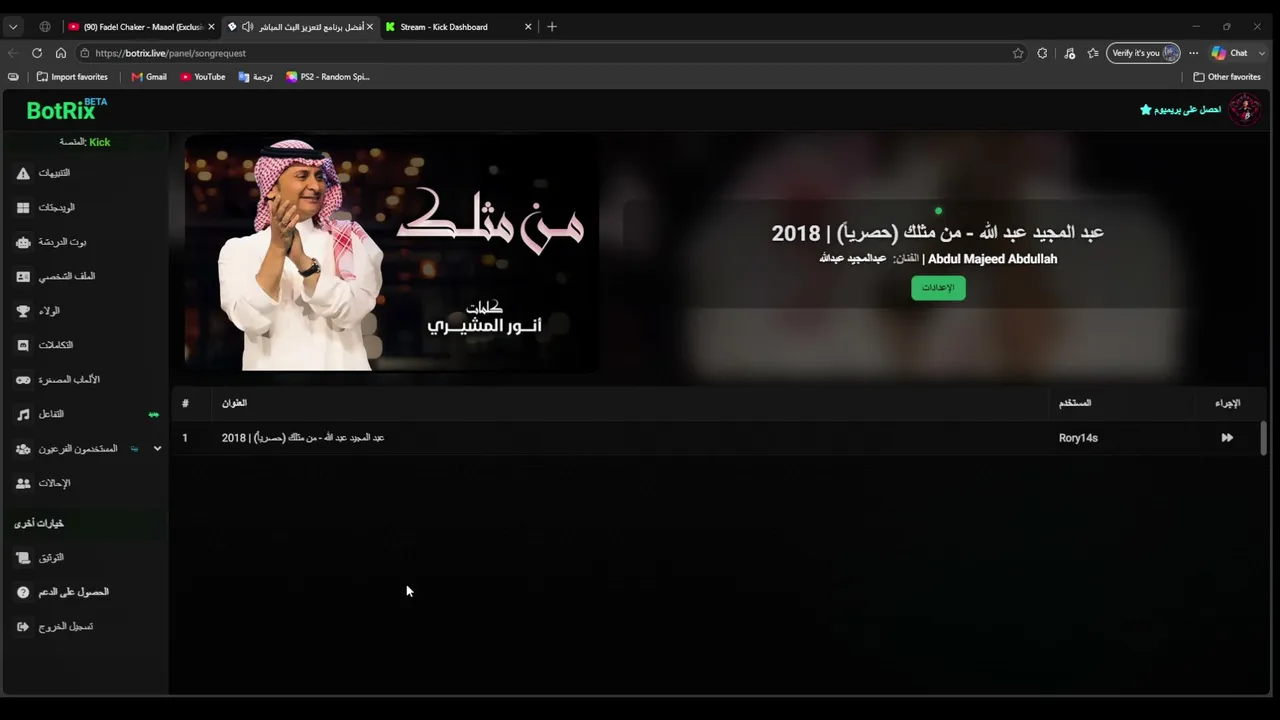Viewport: 1280px width, 720px height.
Task: Click the first favorites bar icon
Action: tap(13, 77)
